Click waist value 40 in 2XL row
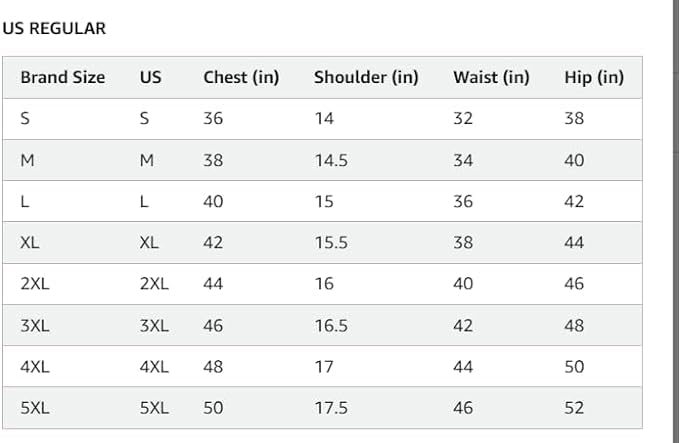679x443 pixels. pyautogui.click(x=463, y=284)
